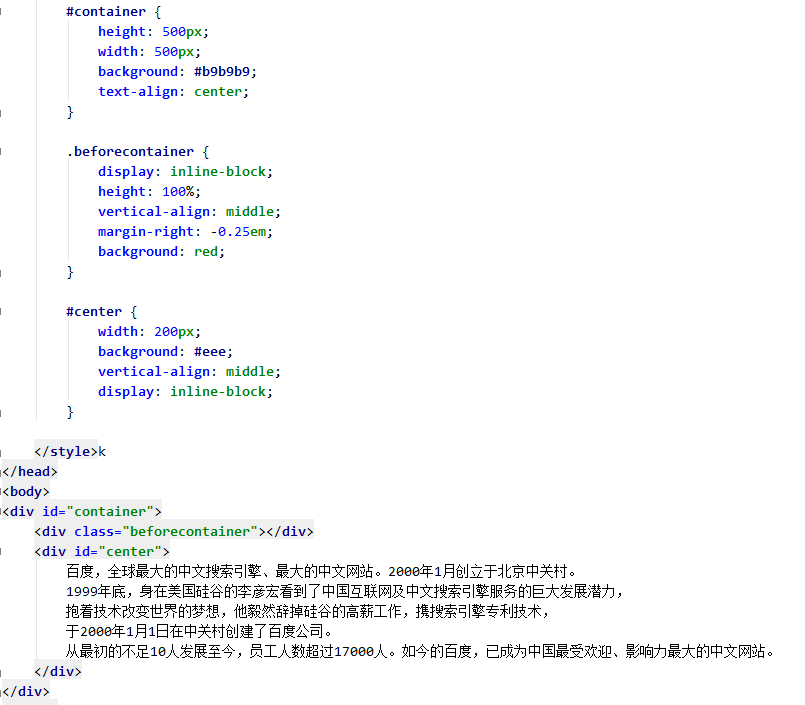The image size is (805, 705).
Task: Click the 'height: 100%;' declaration
Action: point(149,192)
